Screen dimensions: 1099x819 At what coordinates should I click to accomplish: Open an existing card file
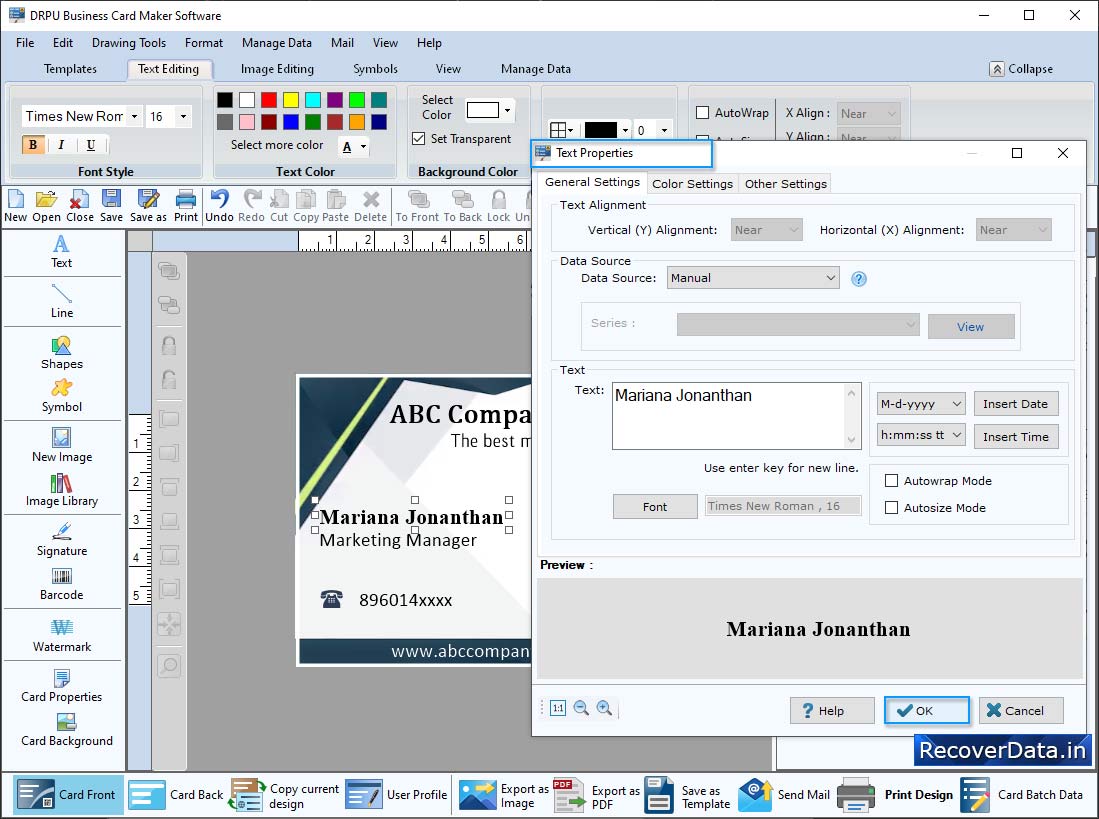(x=46, y=206)
